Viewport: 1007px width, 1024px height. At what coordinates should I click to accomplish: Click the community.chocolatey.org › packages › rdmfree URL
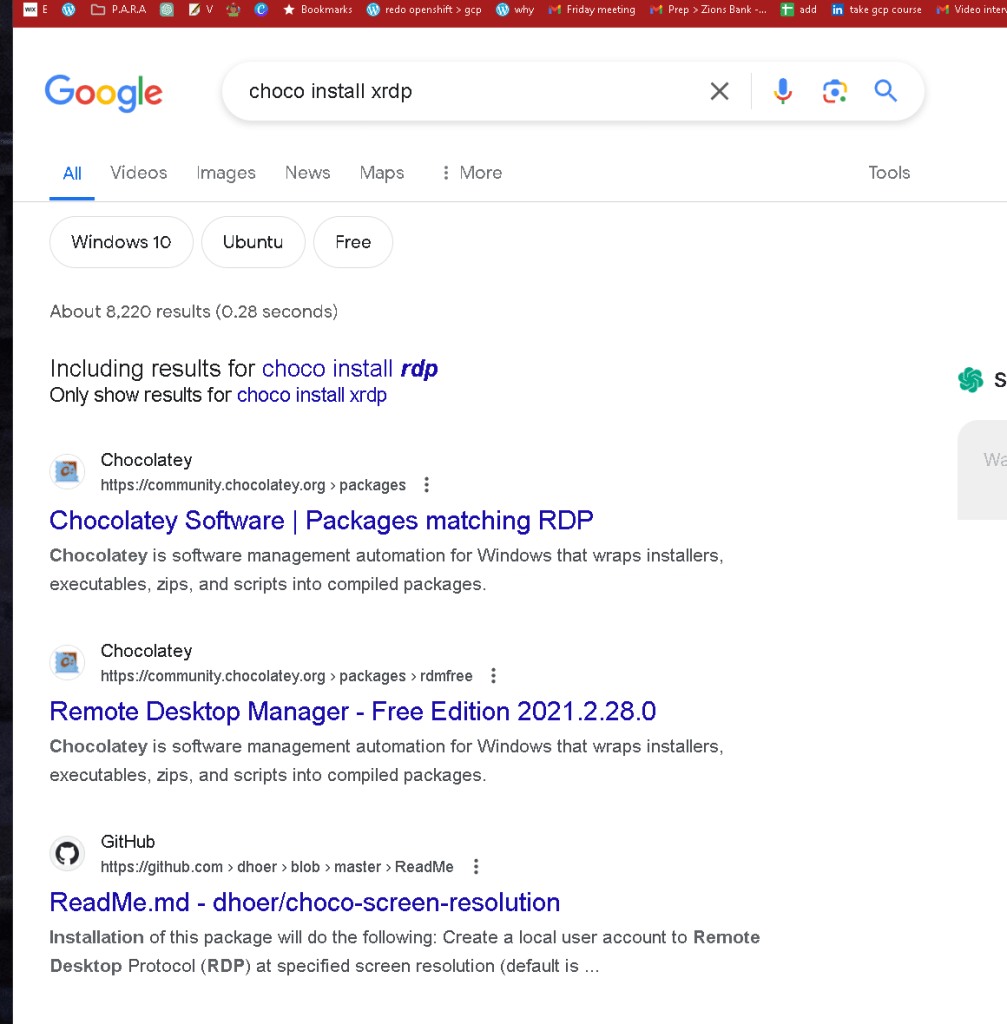[x=287, y=676]
